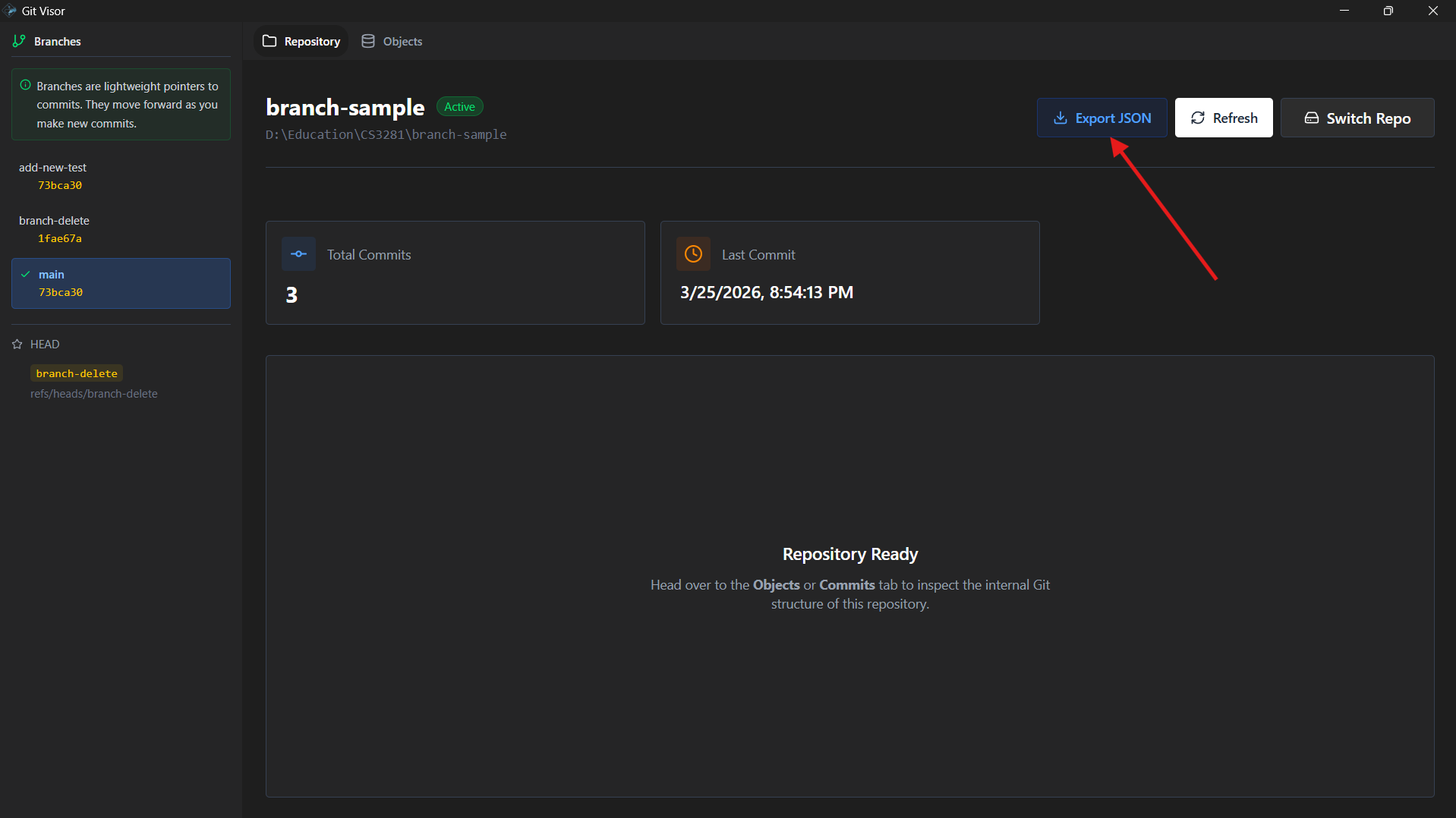The height and width of the screenshot is (818, 1456).
Task: Click the Total Commits card
Action: click(455, 272)
